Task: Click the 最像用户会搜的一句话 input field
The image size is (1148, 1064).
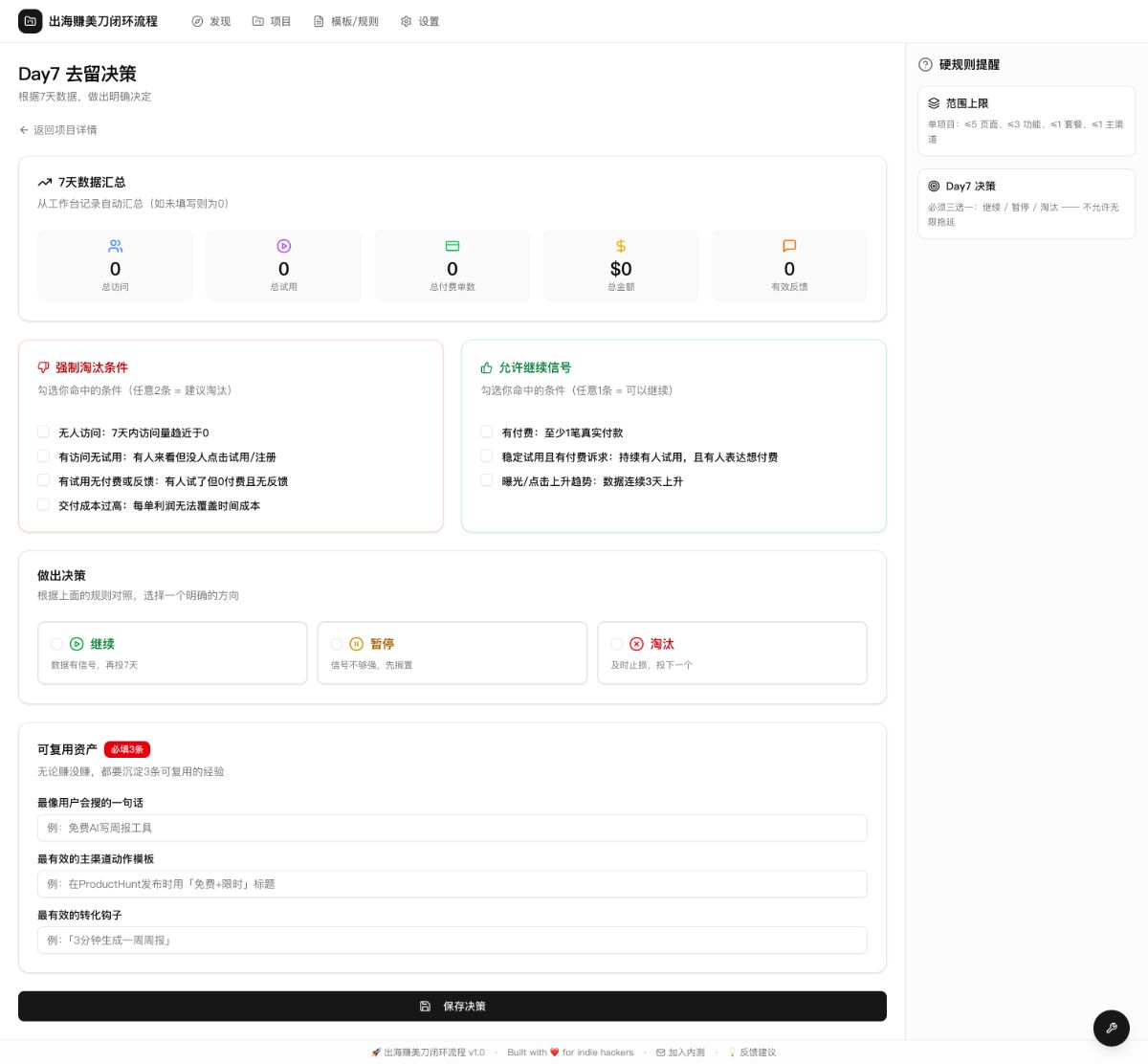Action: (x=452, y=827)
